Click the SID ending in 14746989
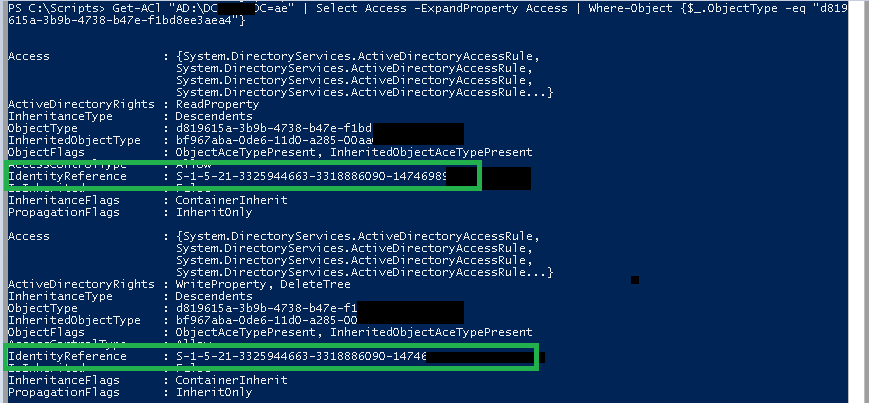Viewport: 869px width, 403px height. coord(311,176)
